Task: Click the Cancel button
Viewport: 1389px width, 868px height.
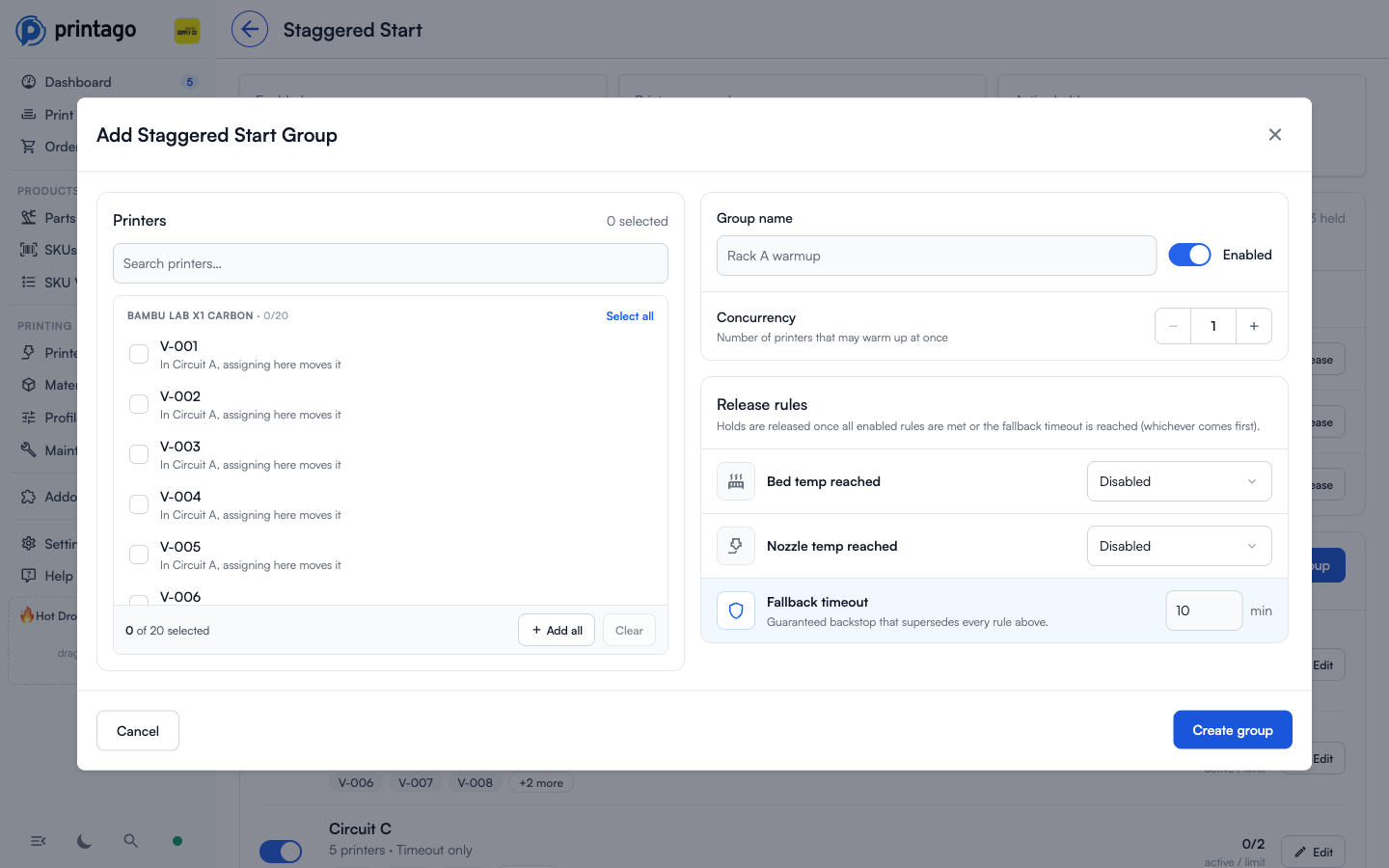Action: tap(138, 731)
